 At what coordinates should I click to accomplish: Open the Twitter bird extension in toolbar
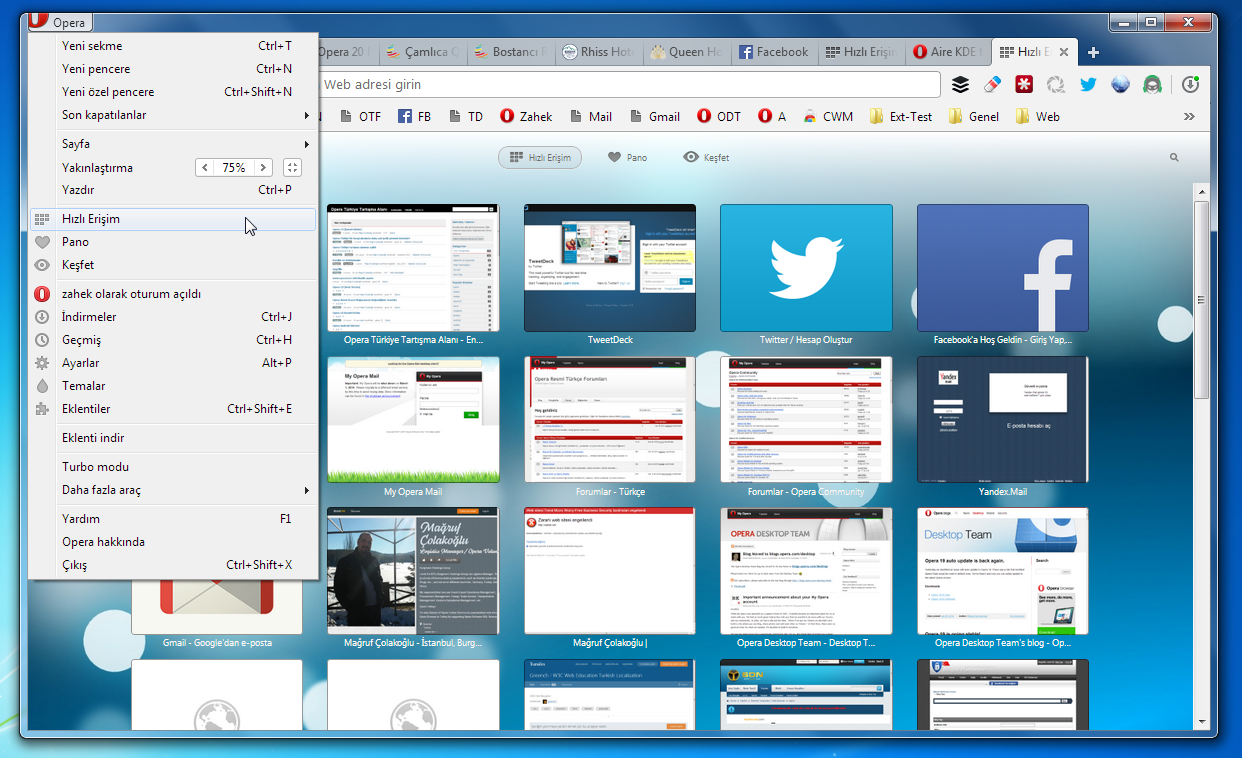(x=1088, y=85)
